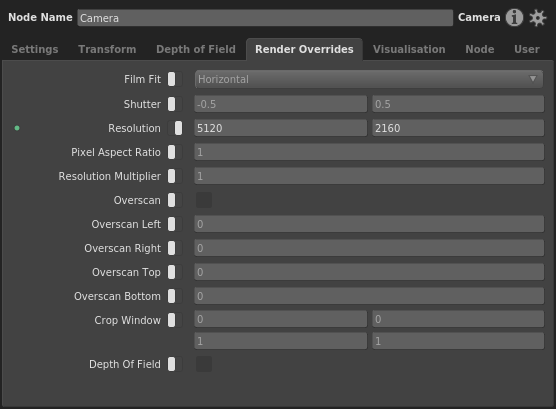Click the Shutter open field showing -0.5
The height and width of the screenshot is (409, 556).
(x=280, y=104)
